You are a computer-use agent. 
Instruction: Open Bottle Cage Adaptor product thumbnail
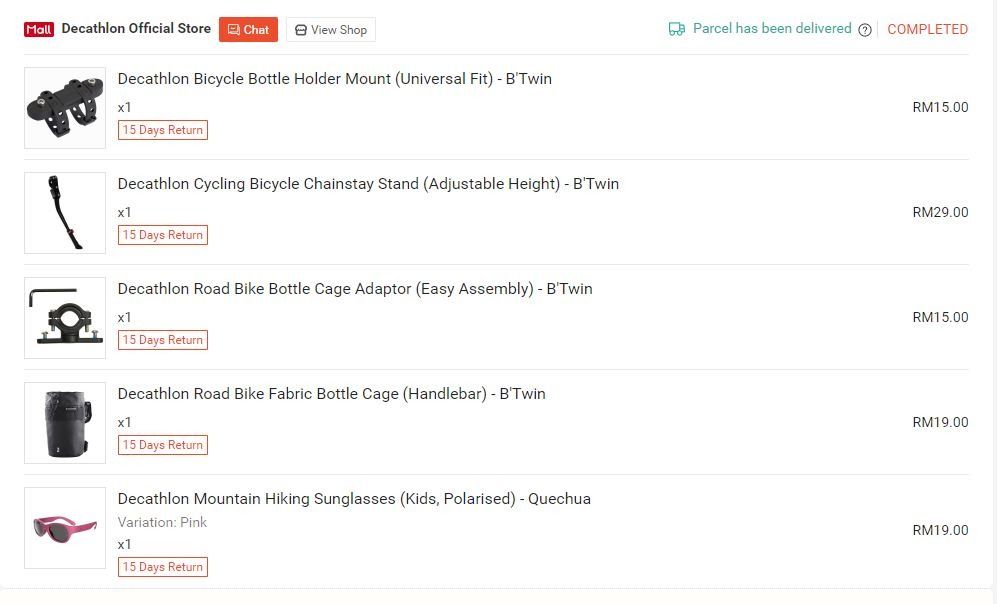click(x=65, y=318)
